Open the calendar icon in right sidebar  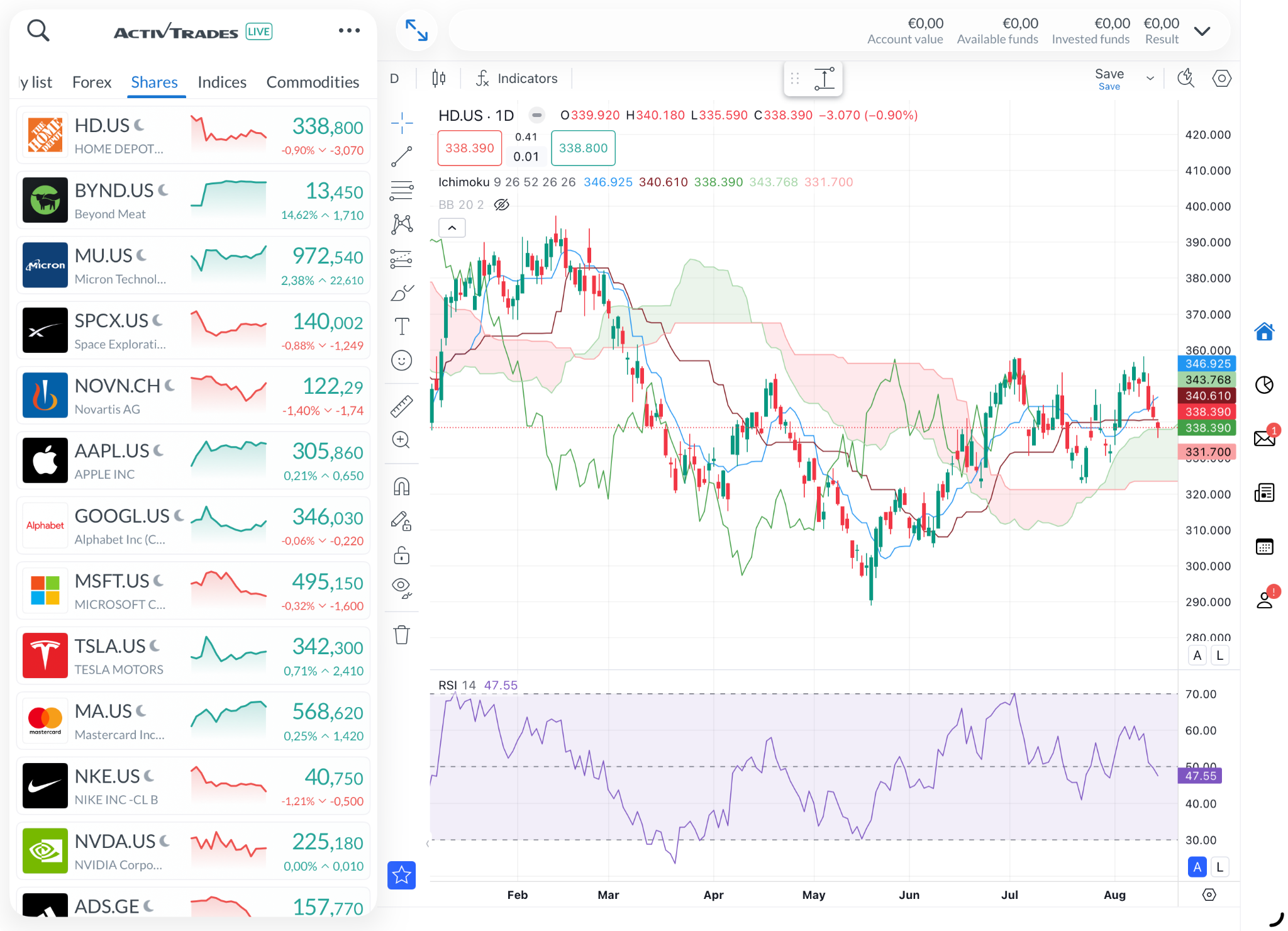tap(1264, 547)
